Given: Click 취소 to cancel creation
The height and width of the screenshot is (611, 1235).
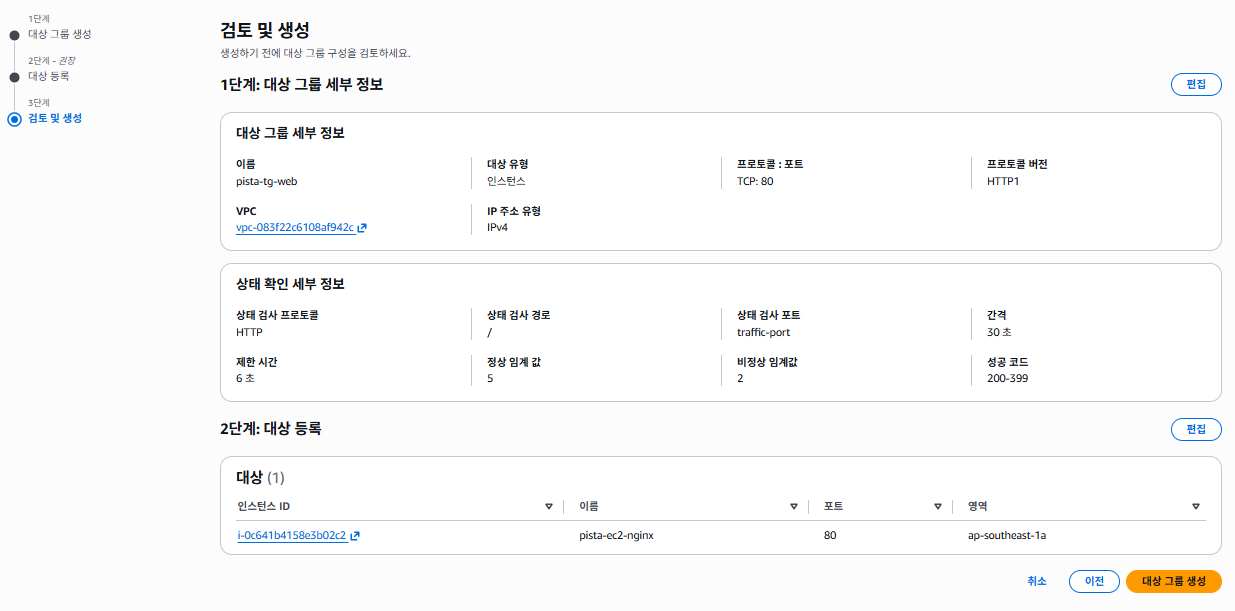Looking at the screenshot, I should [1037, 581].
